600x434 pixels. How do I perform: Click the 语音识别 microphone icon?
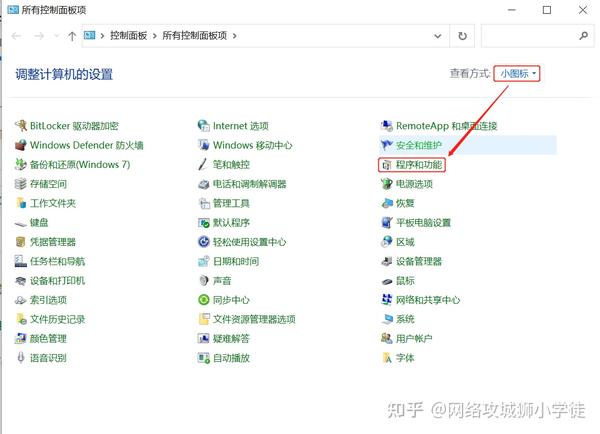(20, 358)
